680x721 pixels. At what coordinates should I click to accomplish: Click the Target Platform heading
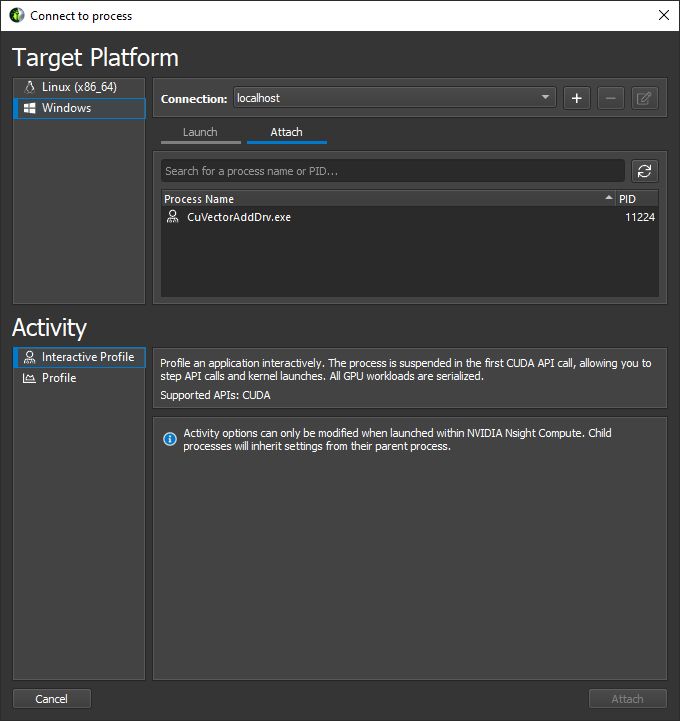coord(95,58)
